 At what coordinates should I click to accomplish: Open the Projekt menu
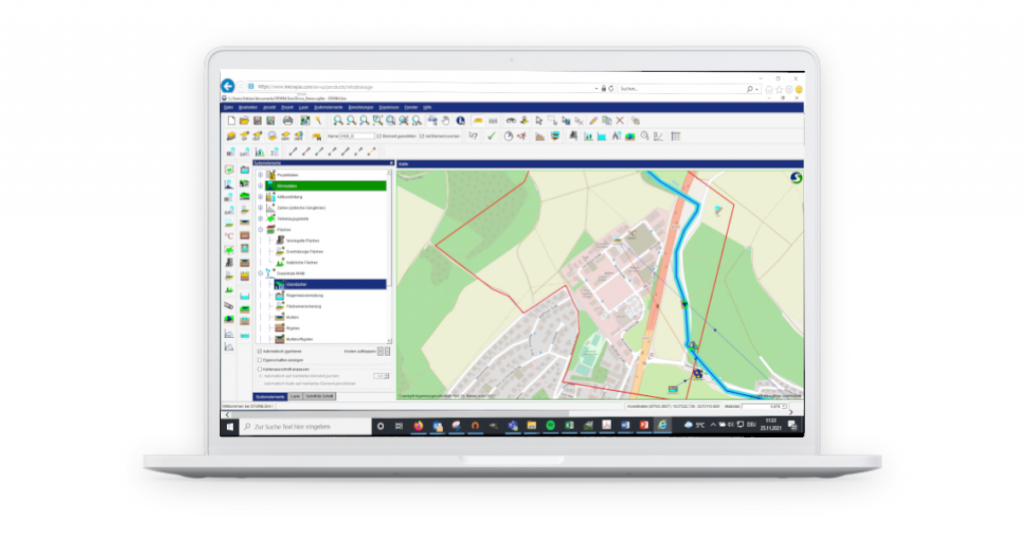click(287, 107)
